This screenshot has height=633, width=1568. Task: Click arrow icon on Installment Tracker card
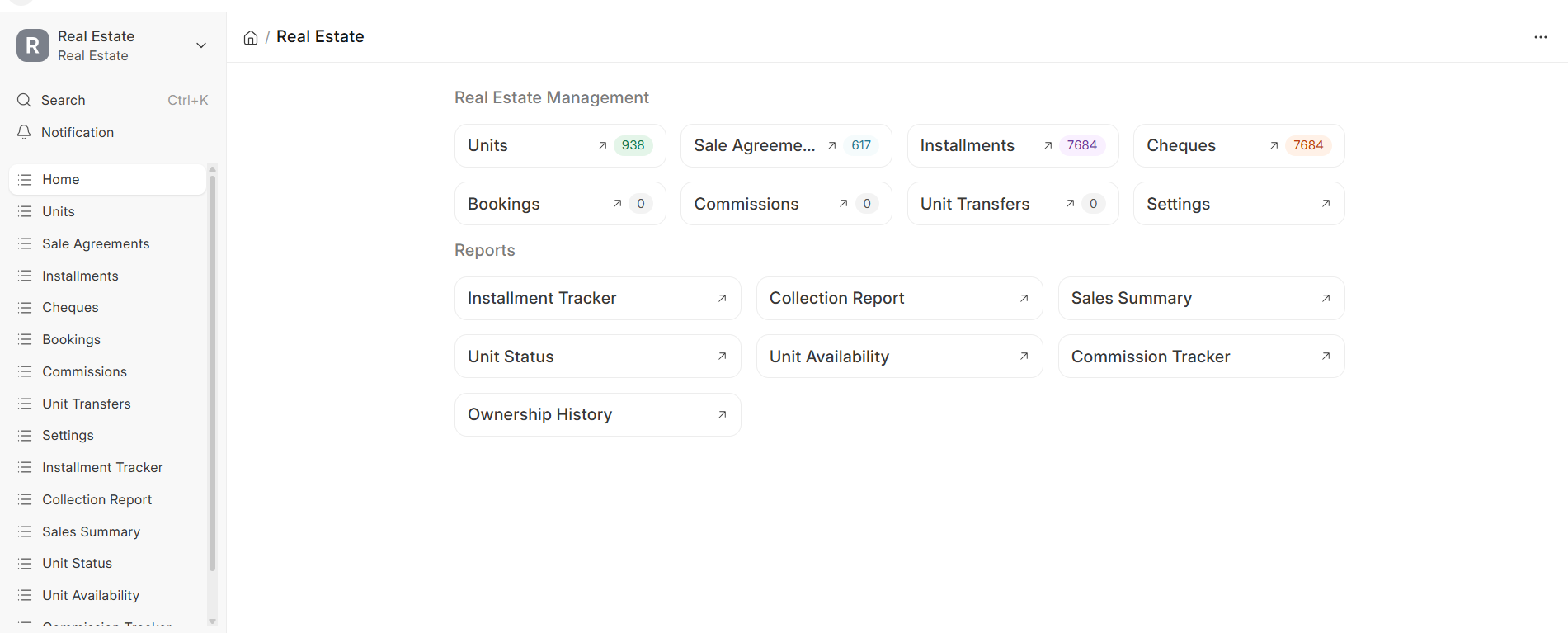point(722,298)
